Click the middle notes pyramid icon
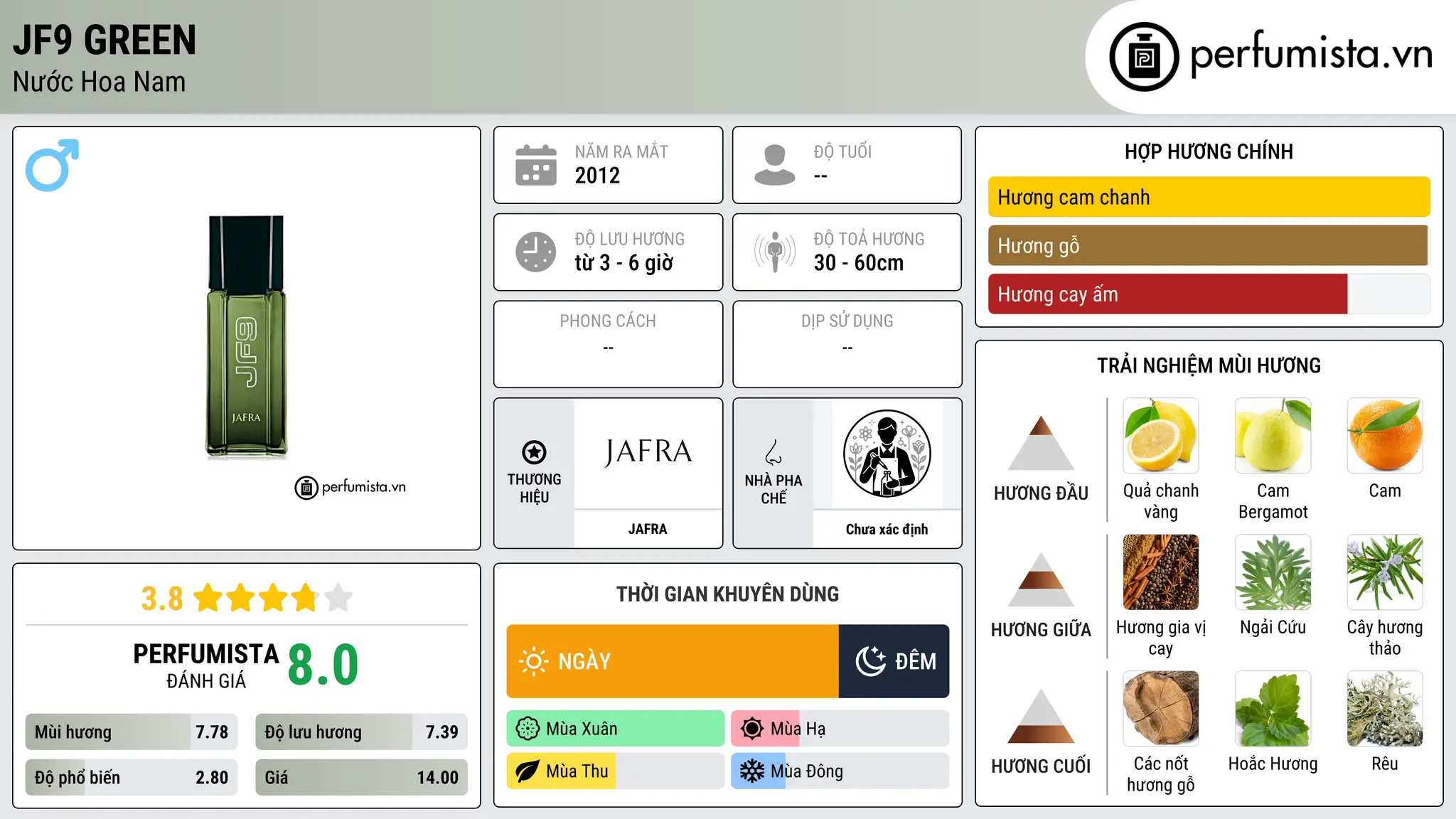The width and height of the screenshot is (1456, 819). (x=1041, y=579)
